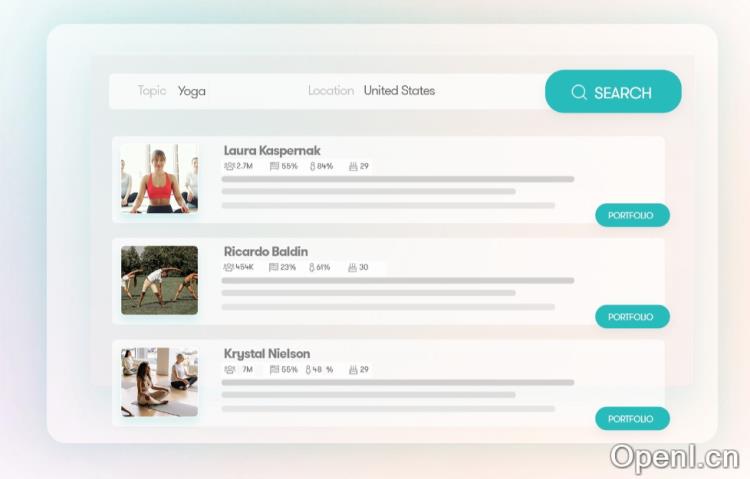Click the flag icon next to 23%
The image size is (750, 479).
coord(274,268)
